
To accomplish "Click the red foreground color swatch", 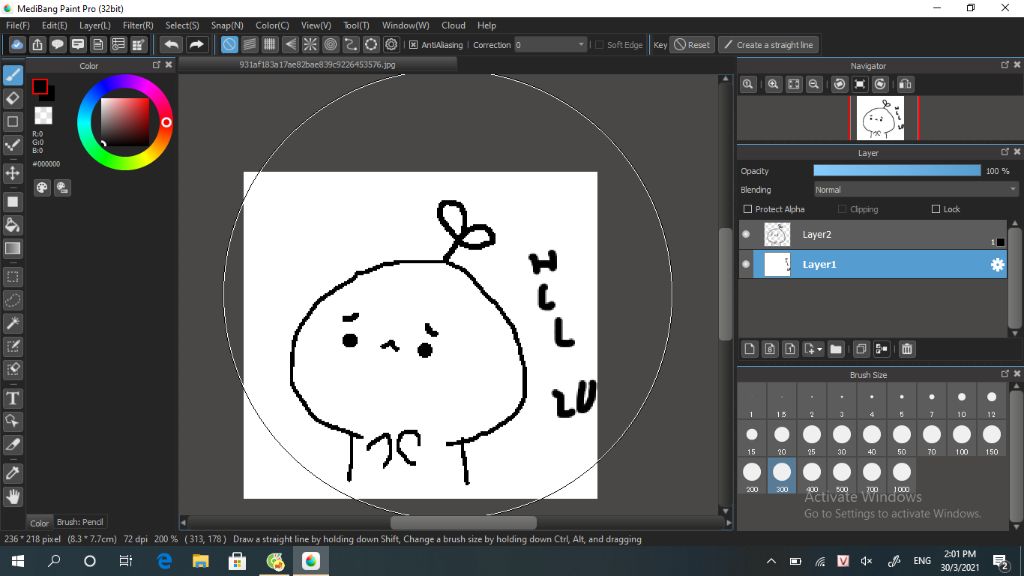I will [x=40, y=86].
